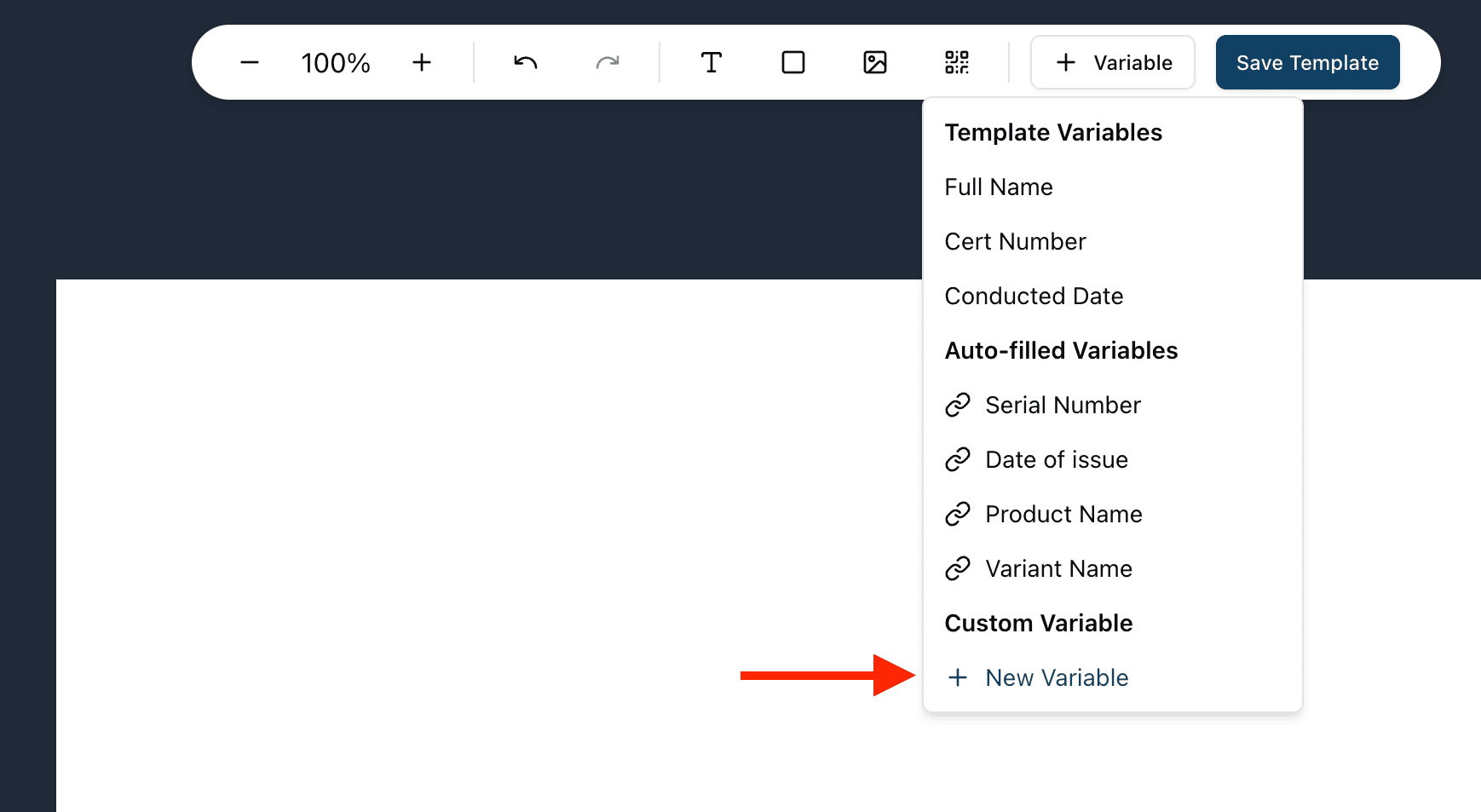Select Conducted Date in the dropdown
This screenshot has width=1481, height=812.
pyautogui.click(x=1034, y=296)
